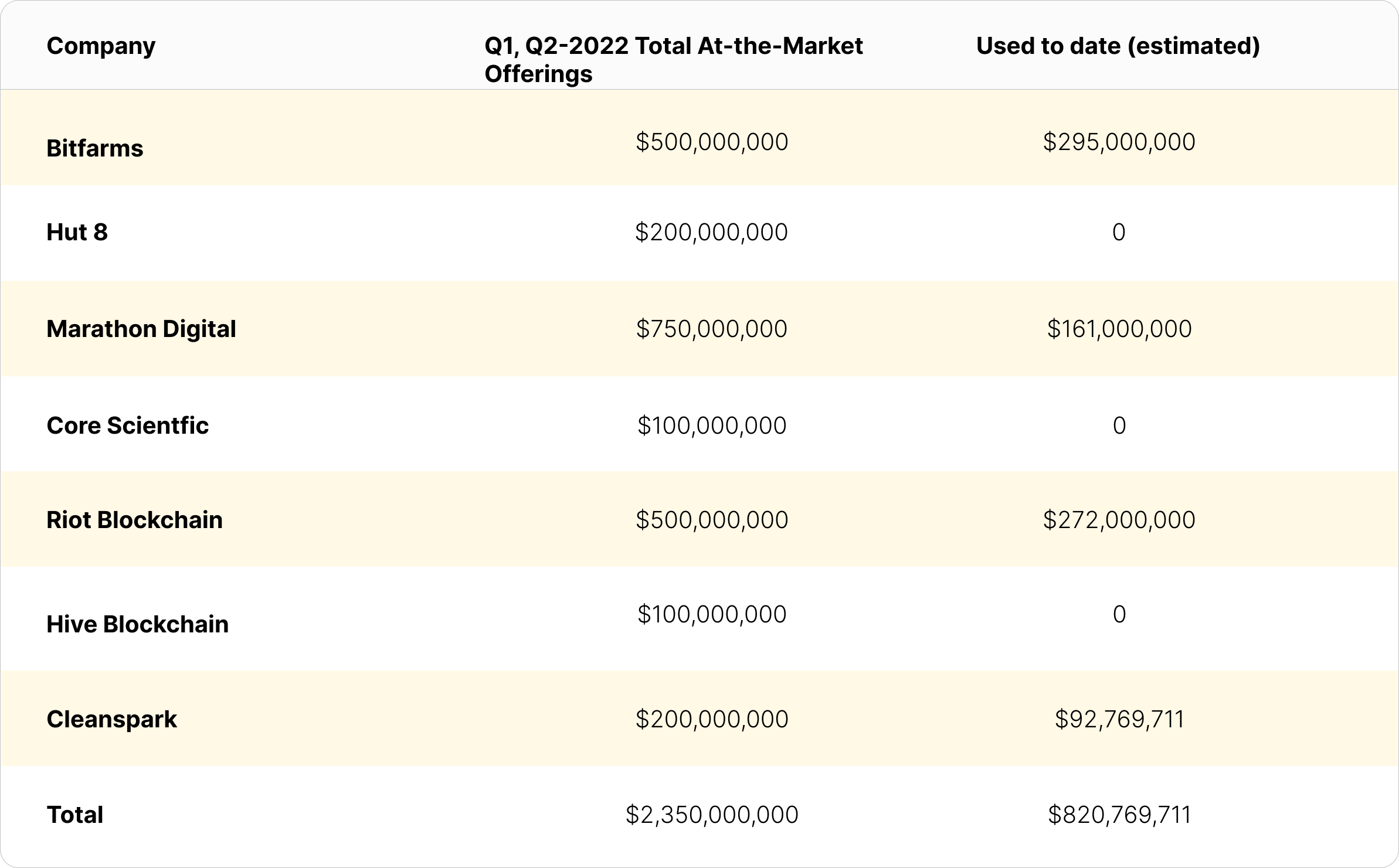
Task: Select the Hive Blockchain row label
Action: tap(137, 624)
